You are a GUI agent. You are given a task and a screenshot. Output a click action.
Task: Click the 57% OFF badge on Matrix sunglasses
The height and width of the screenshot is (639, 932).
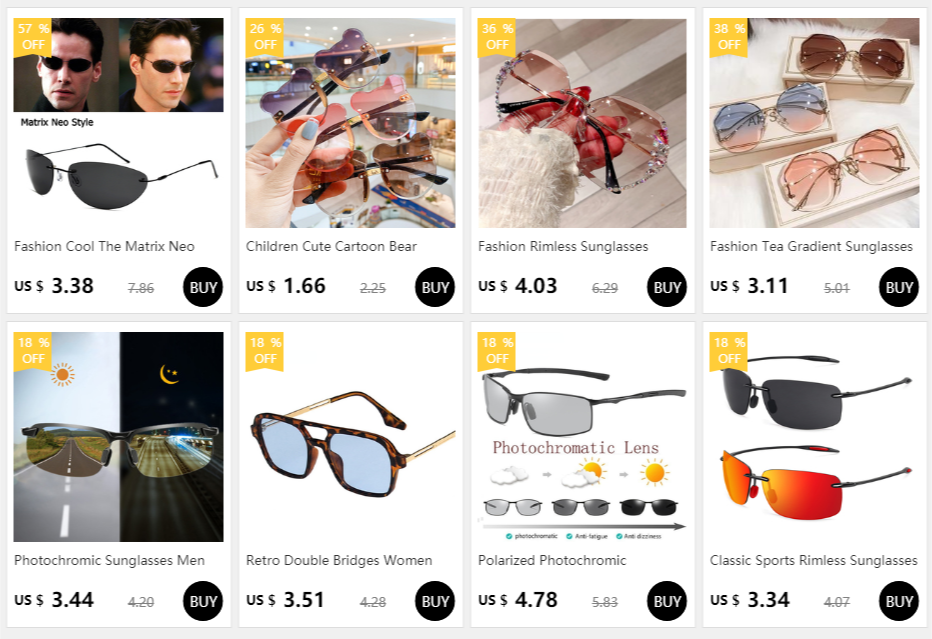pos(33,37)
